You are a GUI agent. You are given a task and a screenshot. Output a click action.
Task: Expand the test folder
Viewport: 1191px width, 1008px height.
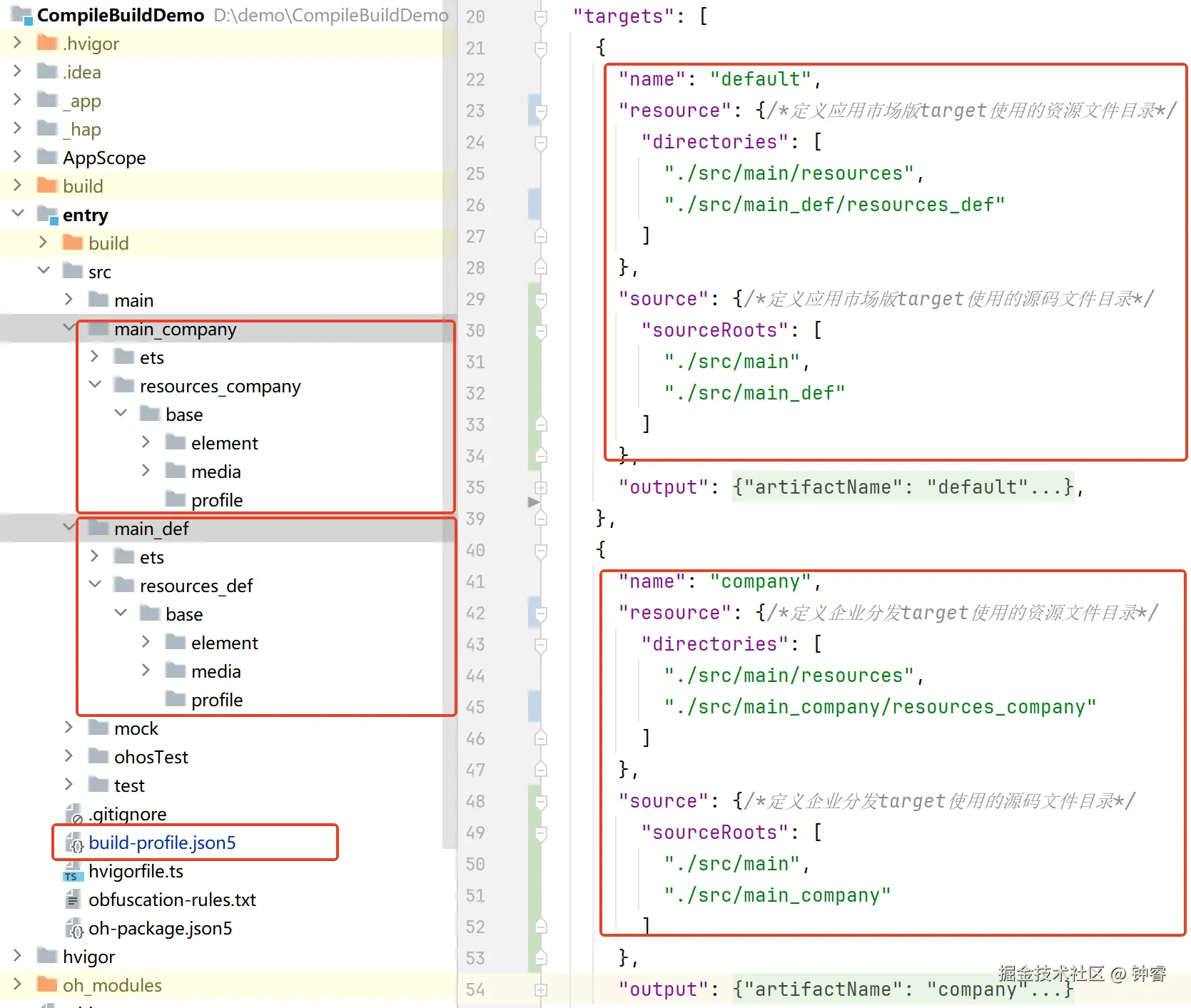[69, 785]
